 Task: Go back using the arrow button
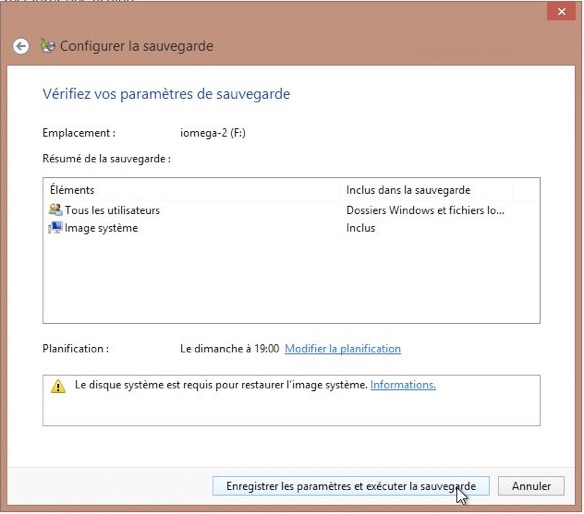21,46
